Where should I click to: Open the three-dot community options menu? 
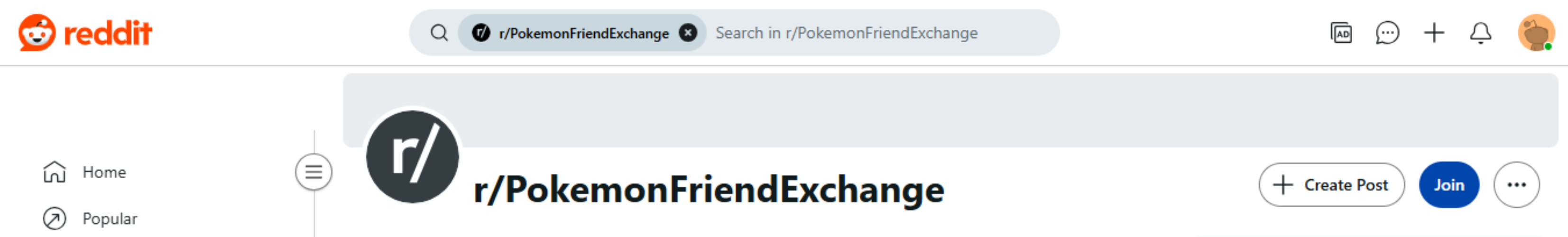pyautogui.click(x=1516, y=185)
